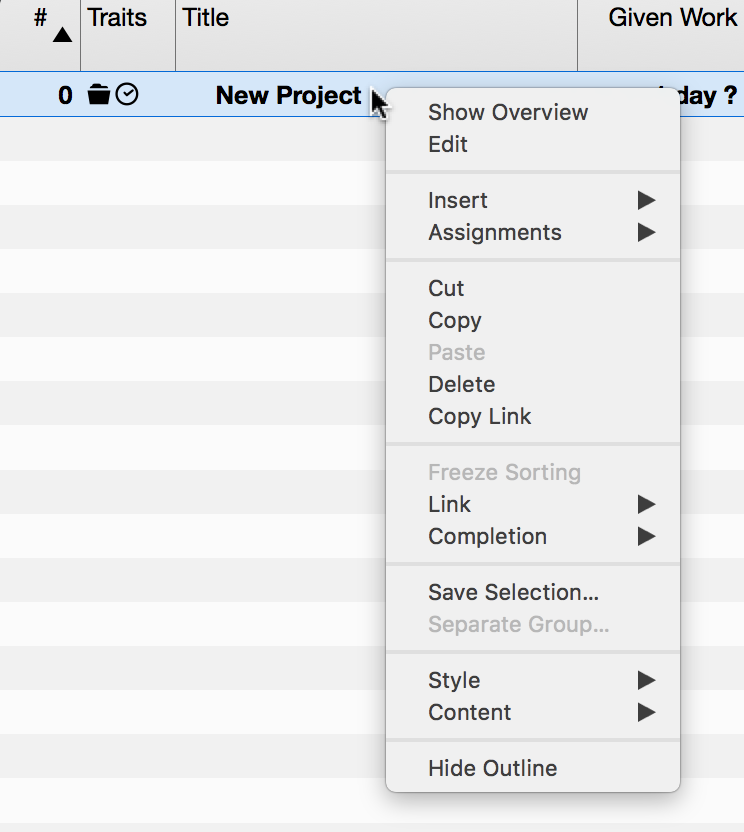Click the clock trait icon in New Project row
This screenshot has height=832, width=744.
point(127,94)
